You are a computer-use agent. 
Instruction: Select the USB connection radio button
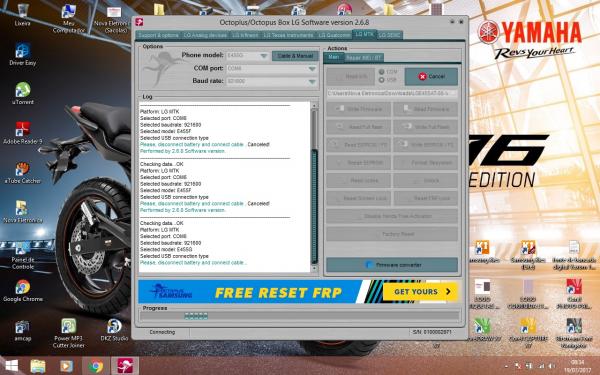click(x=382, y=80)
